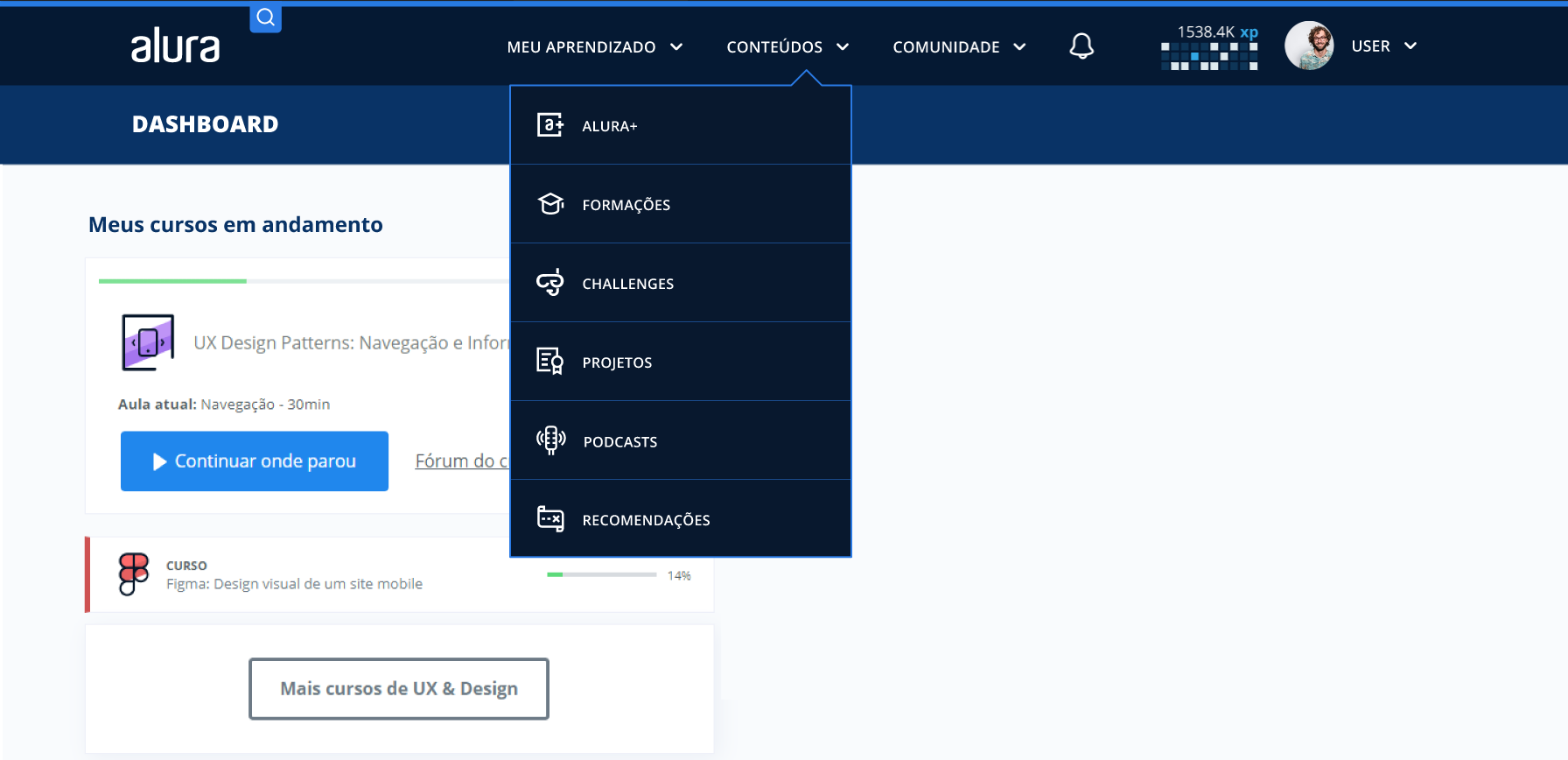
Task: Click Meus cursos em andamento heading
Action: (x=235, y=224)
